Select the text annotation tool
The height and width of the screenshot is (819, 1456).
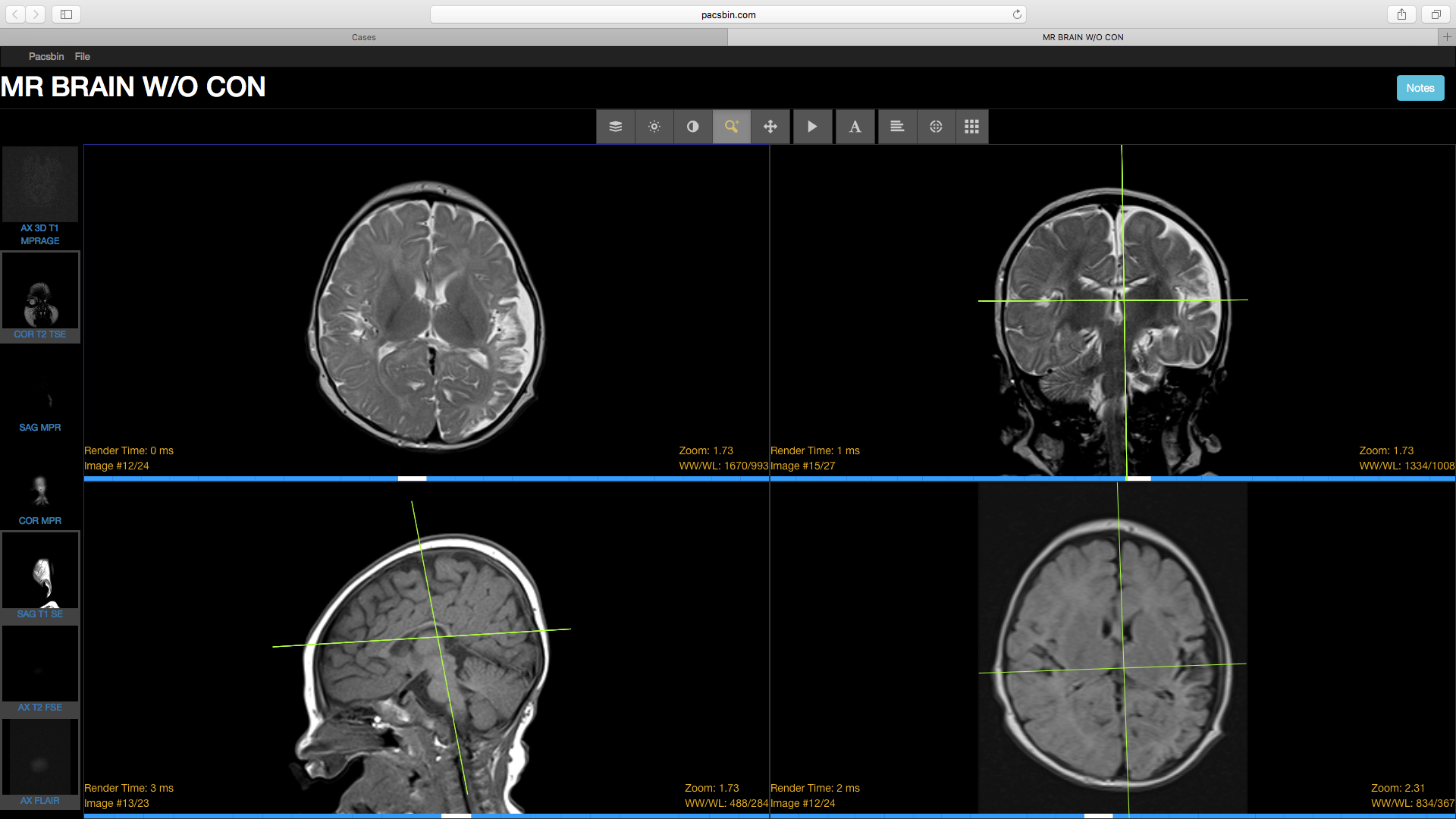pos(855,127)
